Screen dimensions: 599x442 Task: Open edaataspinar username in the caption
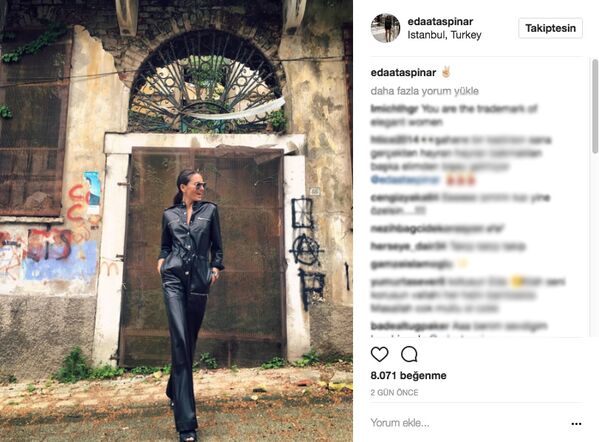(x=403, y=72)
